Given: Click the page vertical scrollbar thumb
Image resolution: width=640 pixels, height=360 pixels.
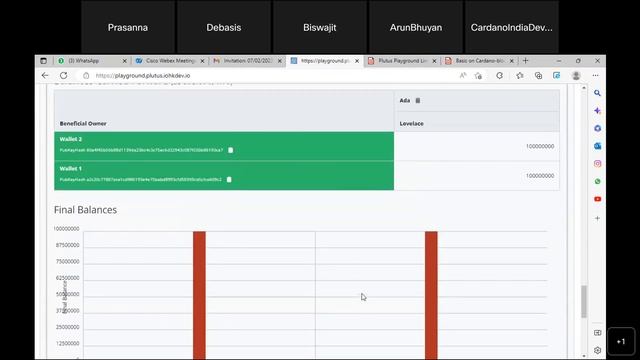Looking at the screenshot, I should pyautogui.click(x=584, y=301).
